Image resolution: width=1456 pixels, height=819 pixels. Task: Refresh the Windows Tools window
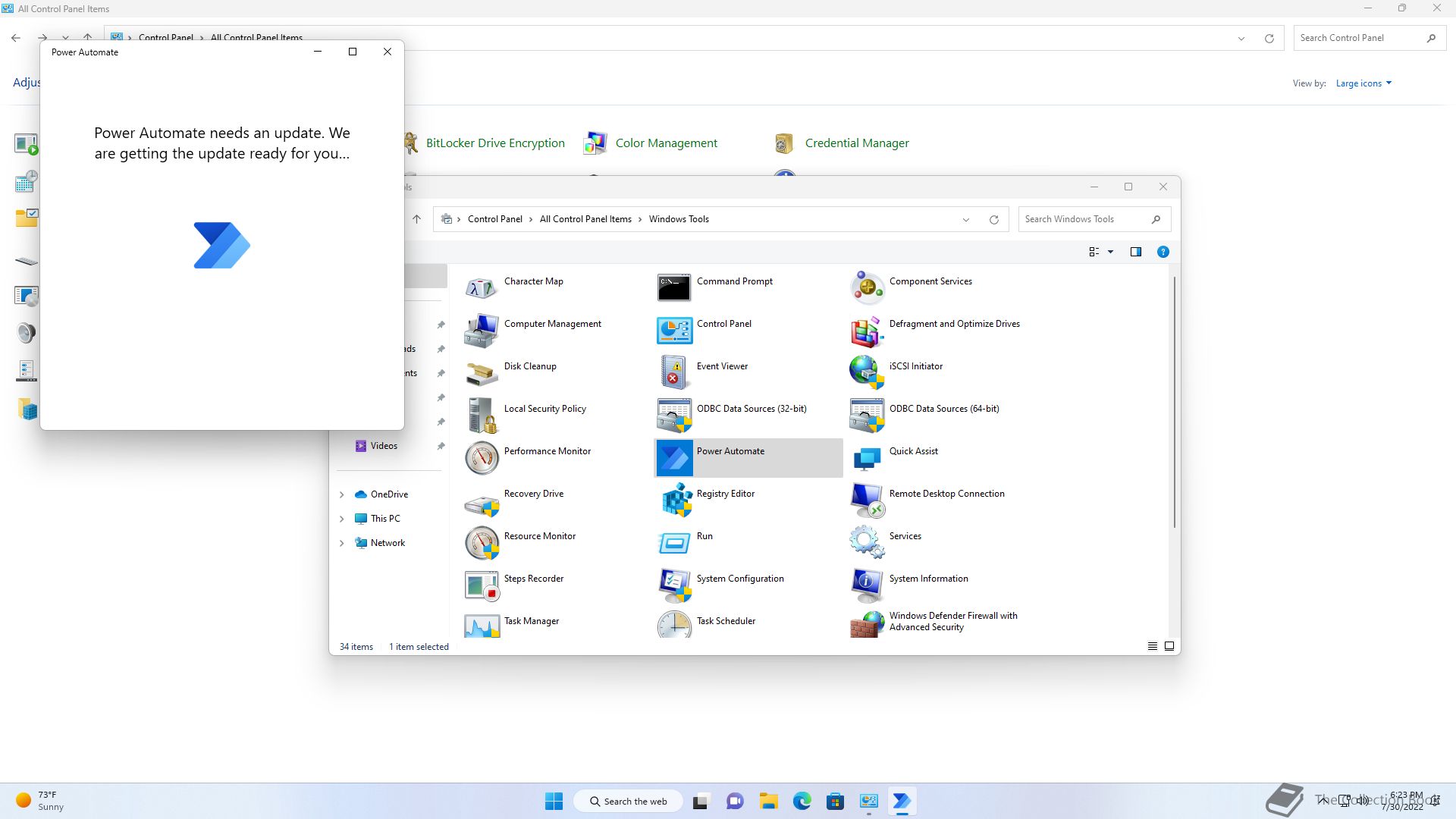(x=993, y=220)
